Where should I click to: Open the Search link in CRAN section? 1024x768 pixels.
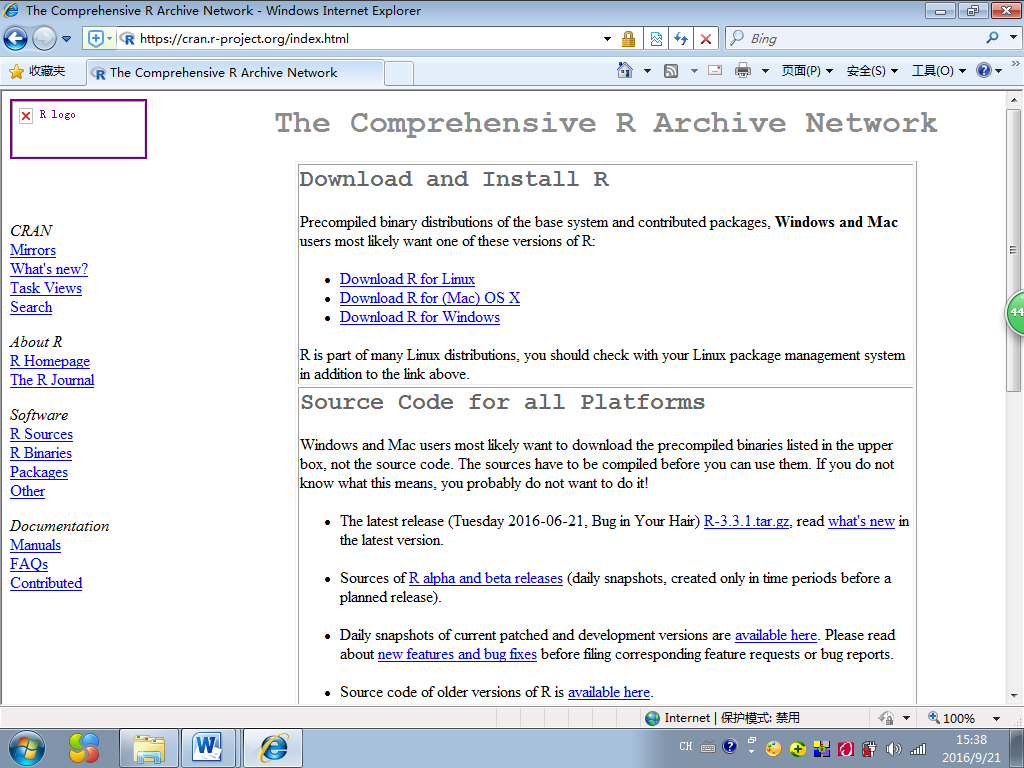point(31,307)
